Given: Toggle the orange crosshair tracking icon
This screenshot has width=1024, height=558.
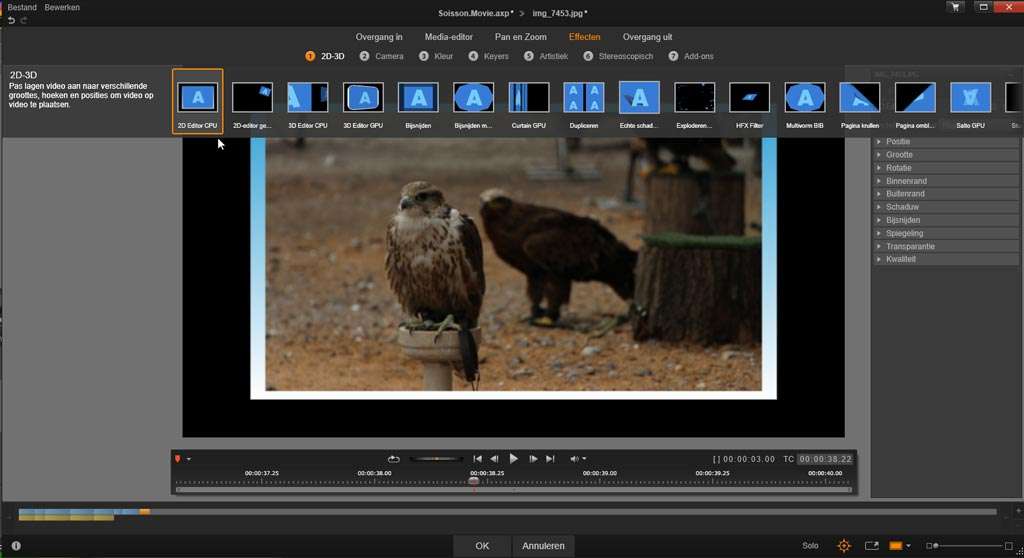Looking at the screenshot, I should tap(844, 546).
